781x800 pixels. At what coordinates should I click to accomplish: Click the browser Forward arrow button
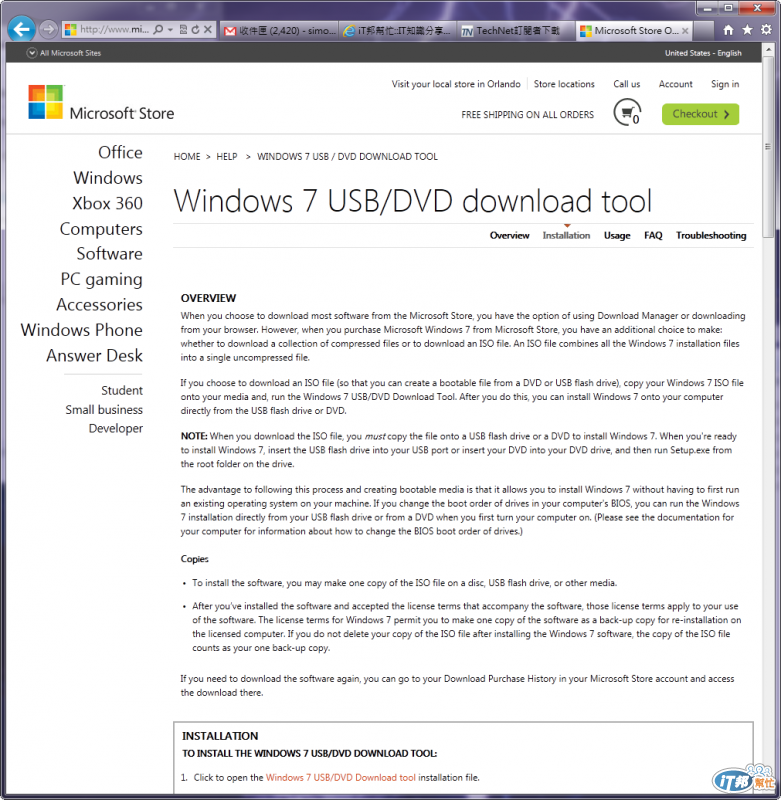point(48,30)
